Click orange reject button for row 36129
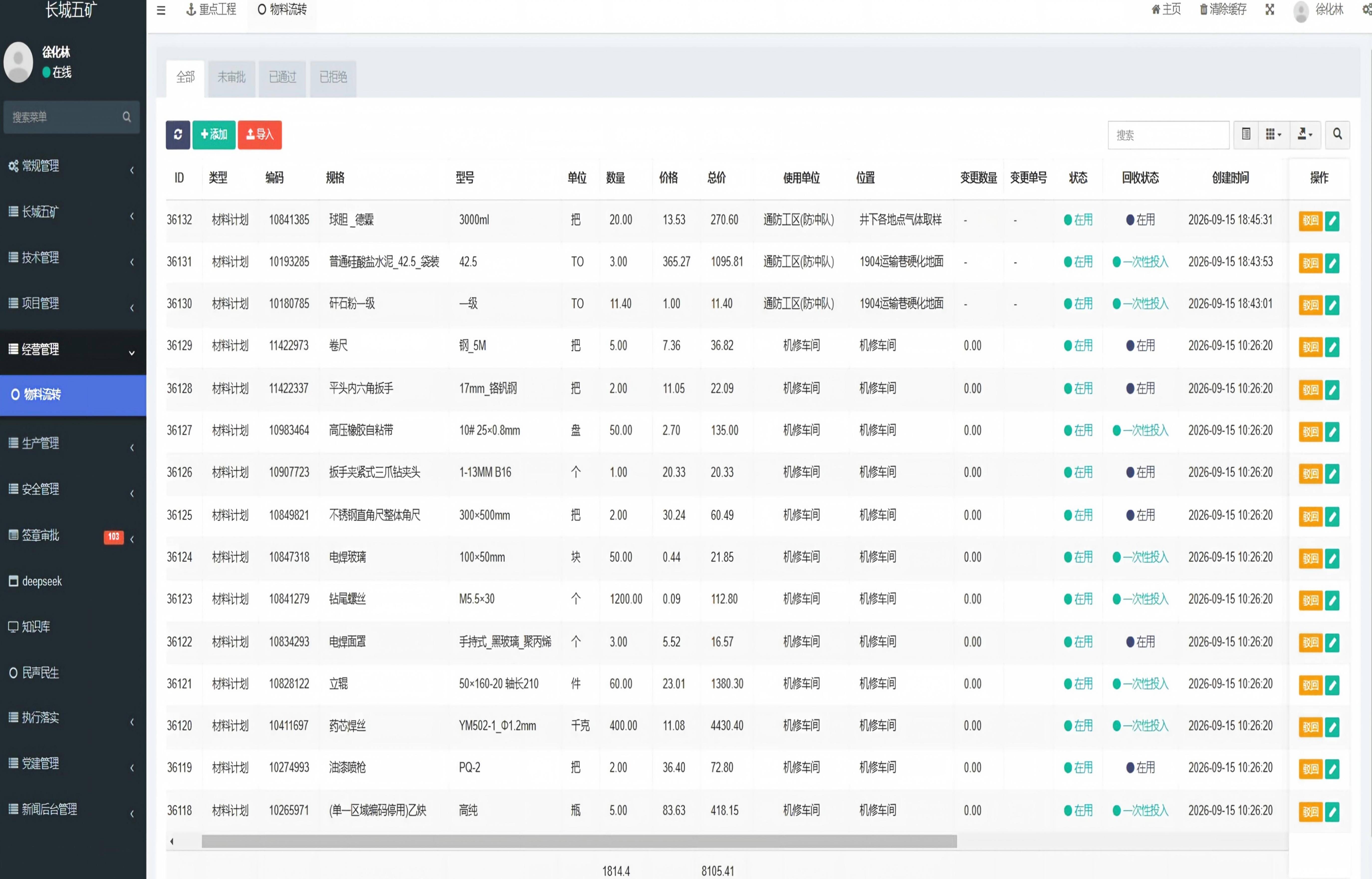The height and width of the screenshot is (879, 1372). point(1310,347)
